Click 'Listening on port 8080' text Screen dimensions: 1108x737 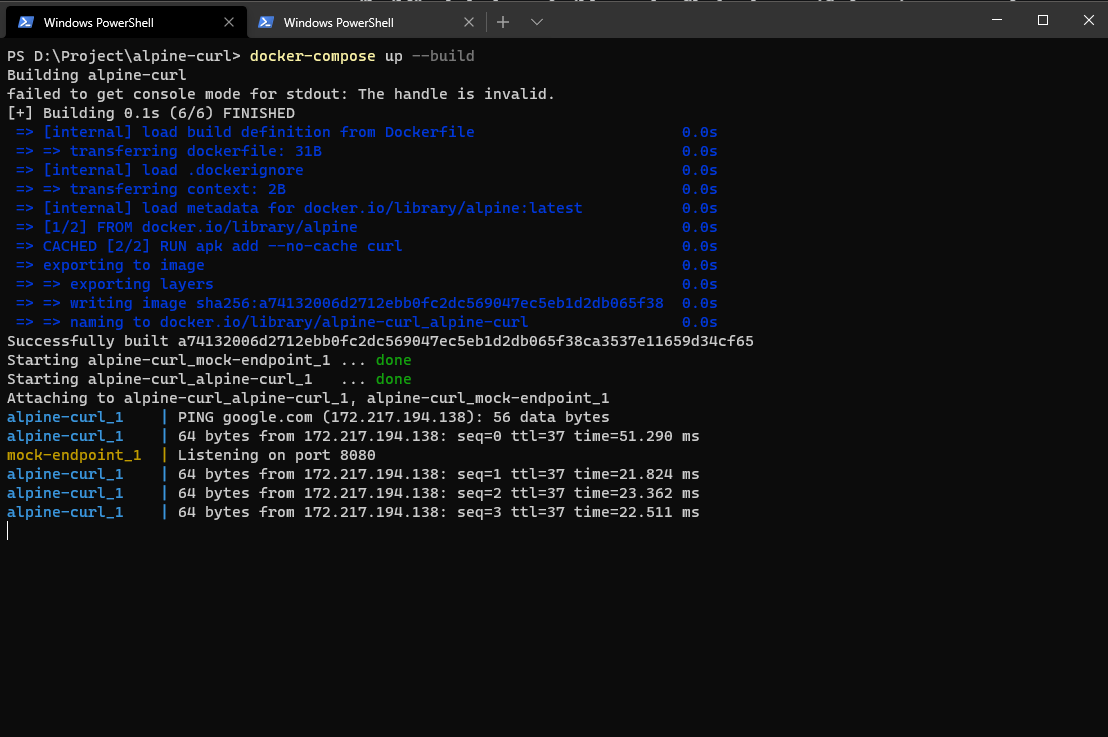click(276, 456)
